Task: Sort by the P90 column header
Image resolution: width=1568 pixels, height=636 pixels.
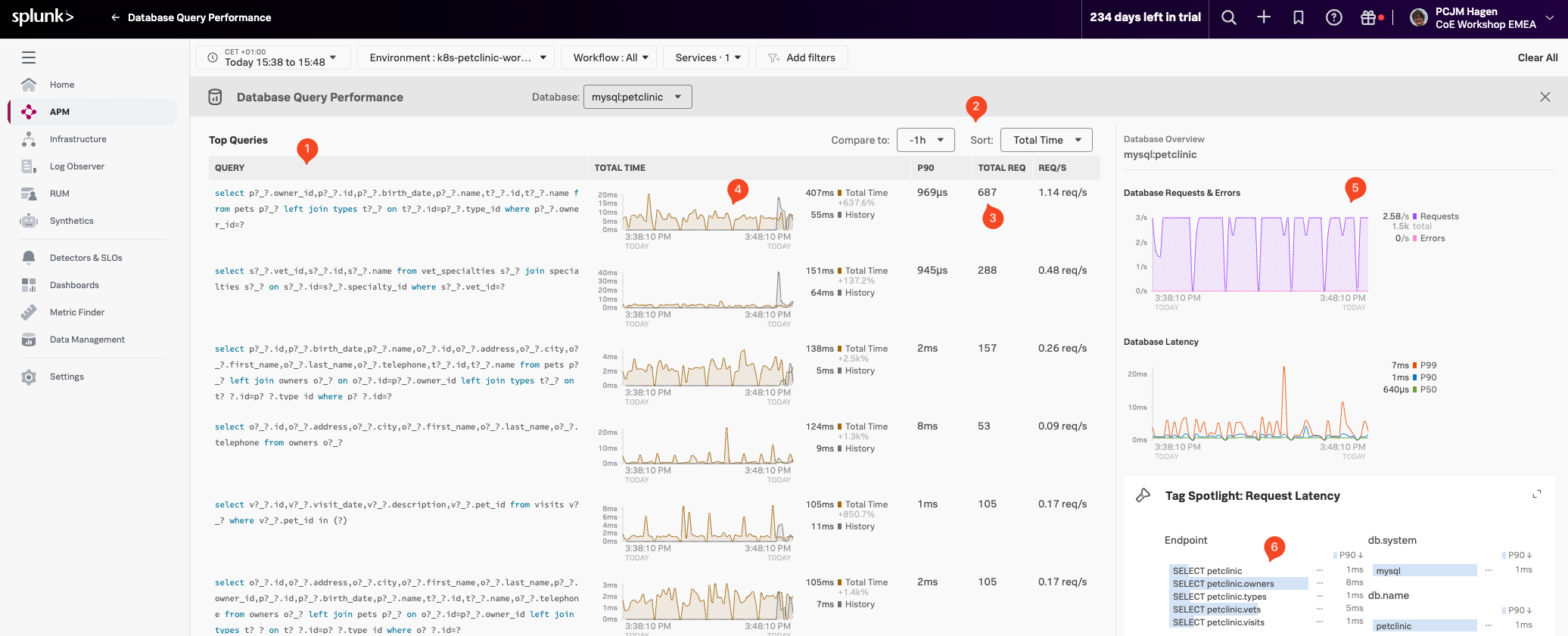Action: click(926, 168)
